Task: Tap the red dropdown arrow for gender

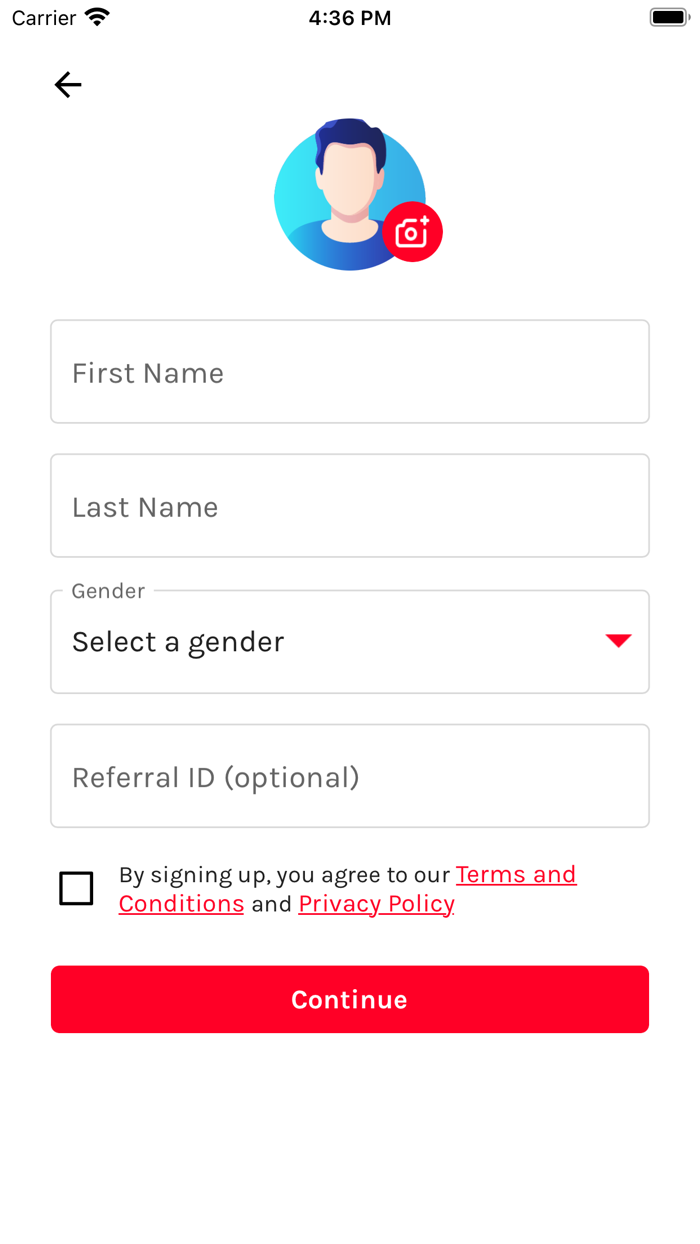Action: (617, 641)
